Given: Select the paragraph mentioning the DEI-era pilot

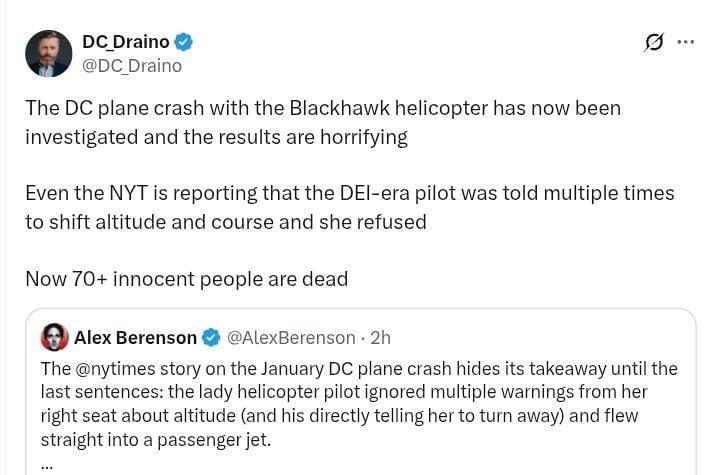Looking at the screenshot, I should point(350,208).
